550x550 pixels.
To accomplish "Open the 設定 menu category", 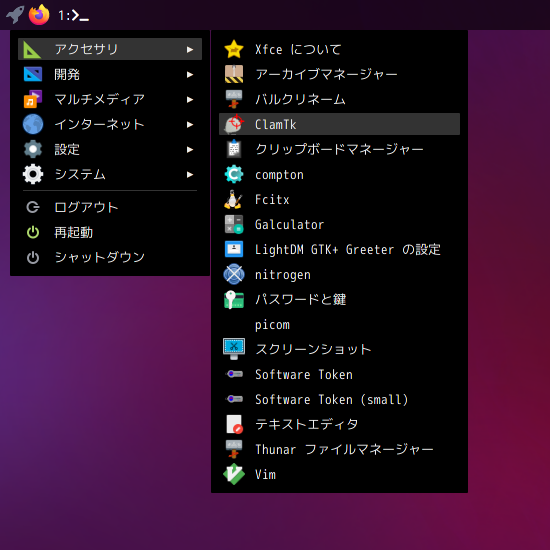I will pyautogui.click(x=110, y=149).
